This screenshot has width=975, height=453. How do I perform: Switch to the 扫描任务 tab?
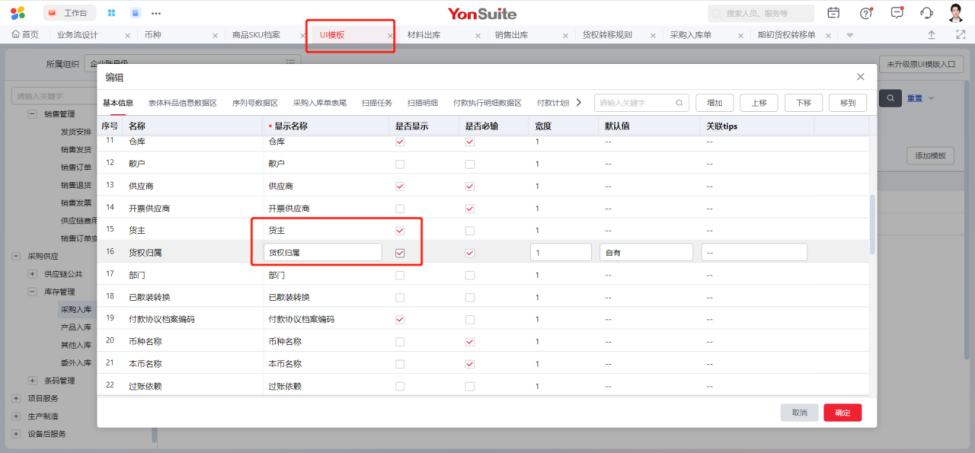376,102
